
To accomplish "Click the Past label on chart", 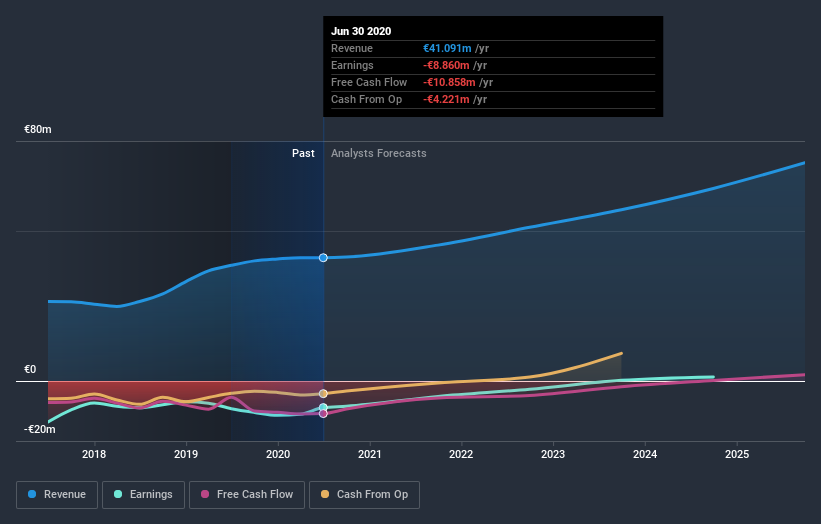I will click(303, 153).
